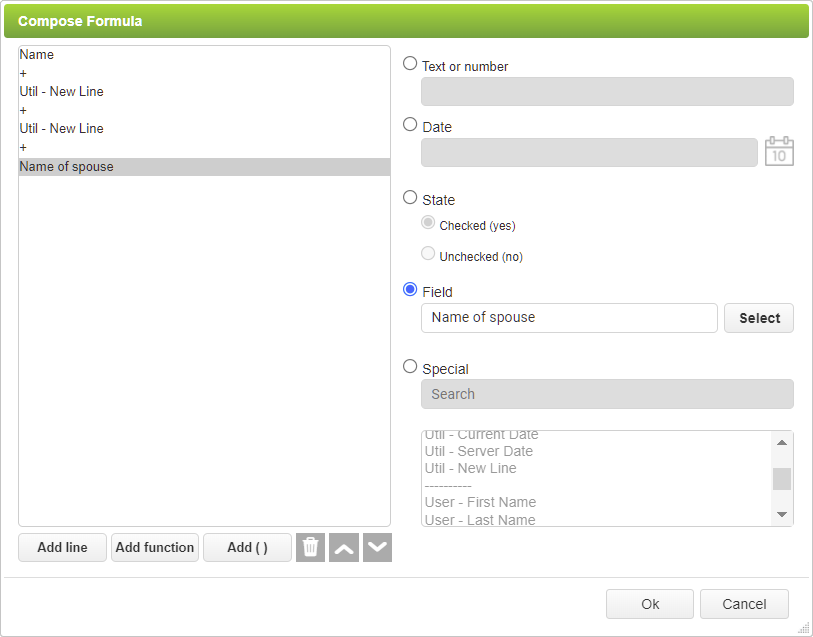The height and width of the screenshot is (637, 813).
Task: Click the Select field button
Action: click(759, 318)
